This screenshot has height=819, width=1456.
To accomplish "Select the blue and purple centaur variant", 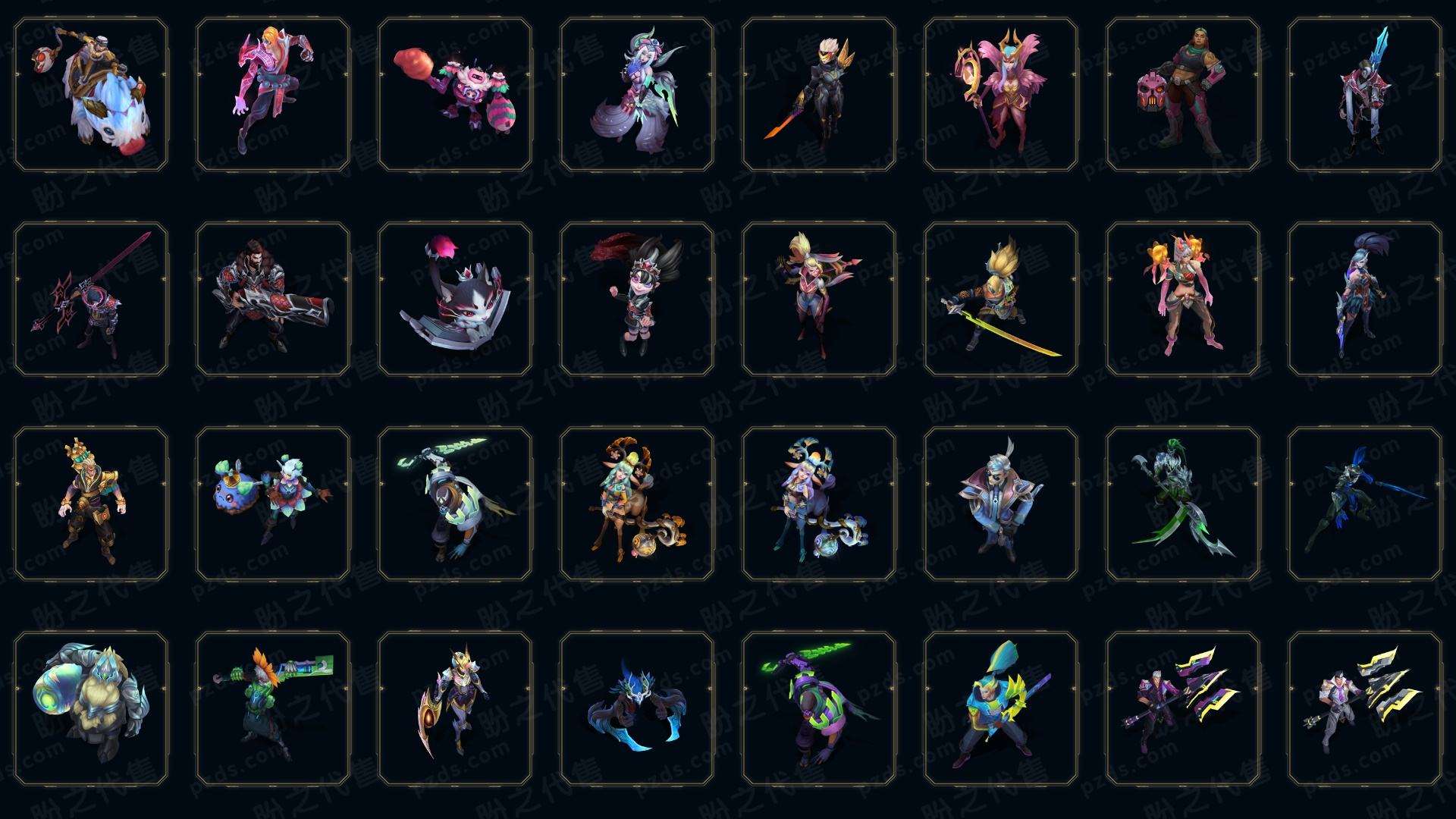I will click(x=819, y=504).
